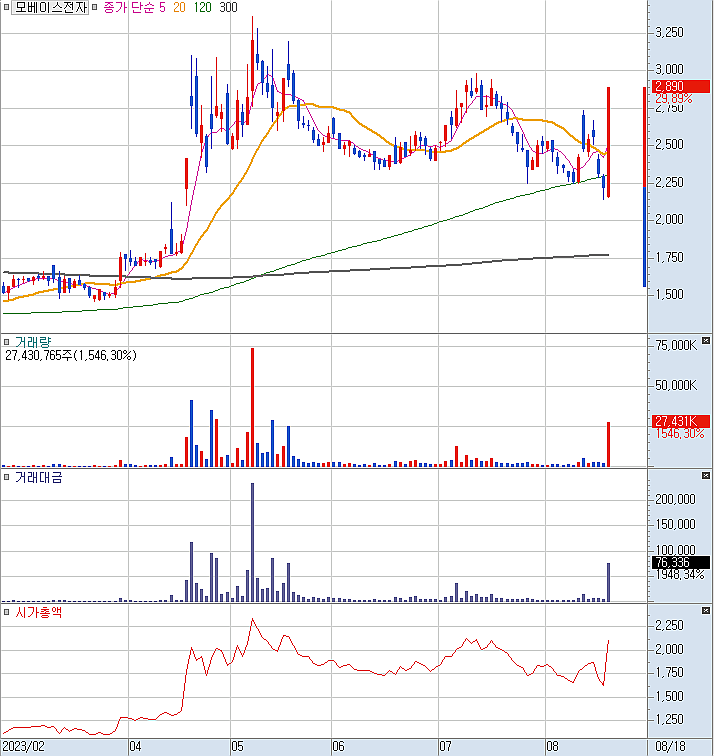Click the 3,000 price axis label
Viewport: 714px width, 756px height.
pyautogui.click(x=669, y=69)
